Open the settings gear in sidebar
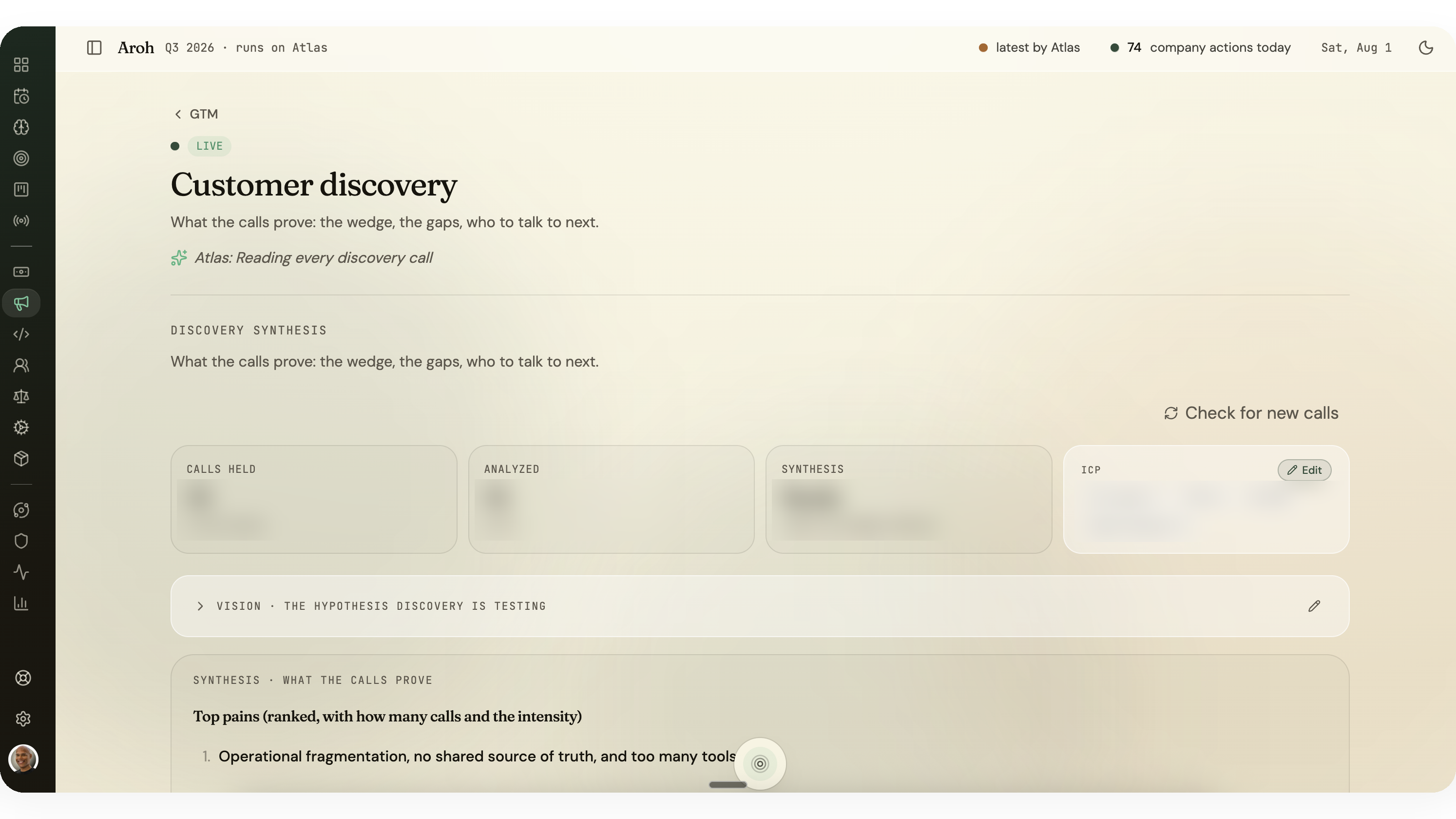This screenshot has width=1456, height=819. 23,718
